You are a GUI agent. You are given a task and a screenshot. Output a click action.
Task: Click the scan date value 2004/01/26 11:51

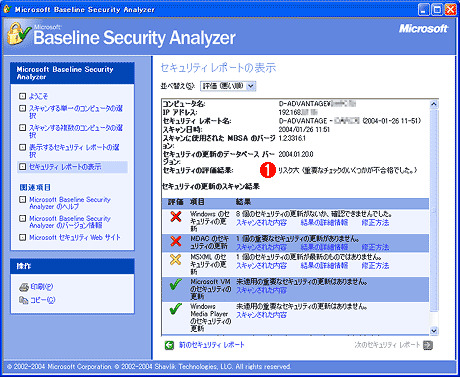coord(304,129)
